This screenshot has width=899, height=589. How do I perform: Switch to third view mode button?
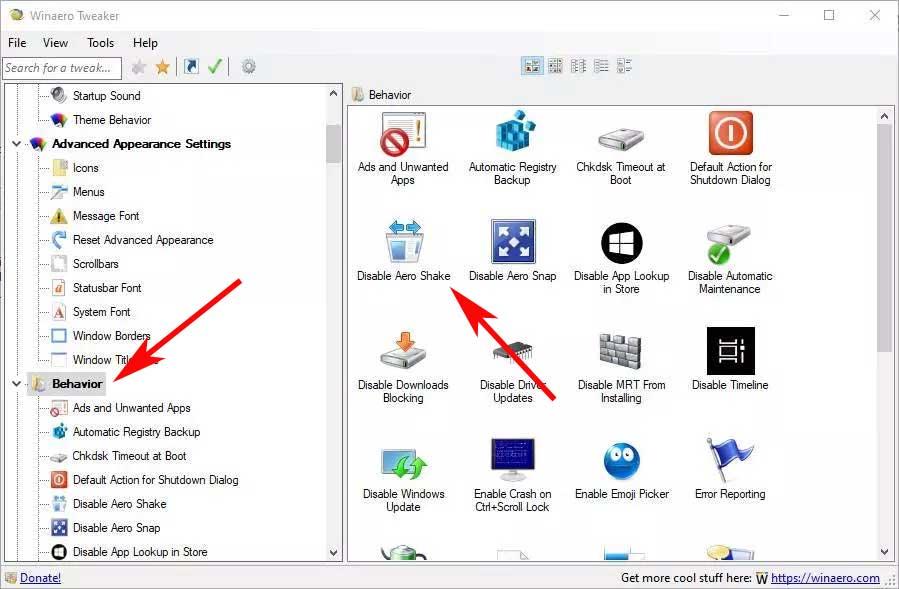coord(578,66)
